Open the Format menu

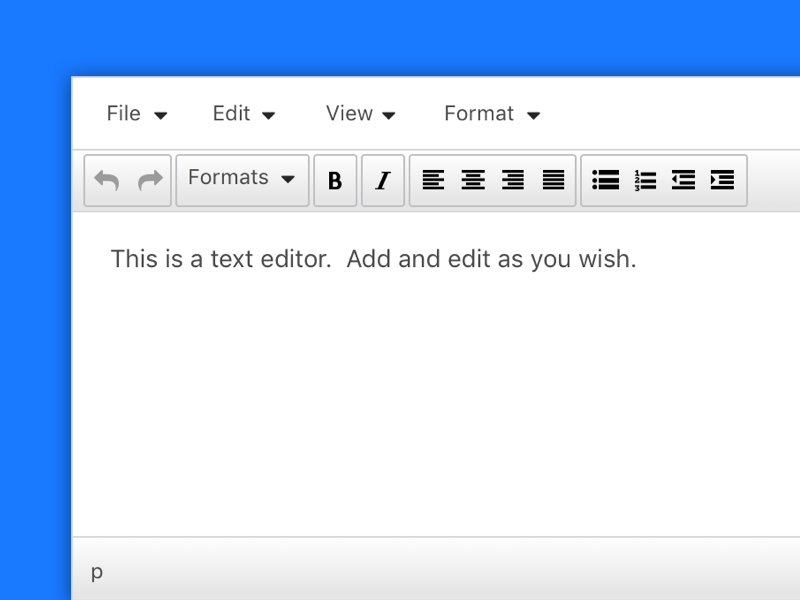[x=480, y=114]
